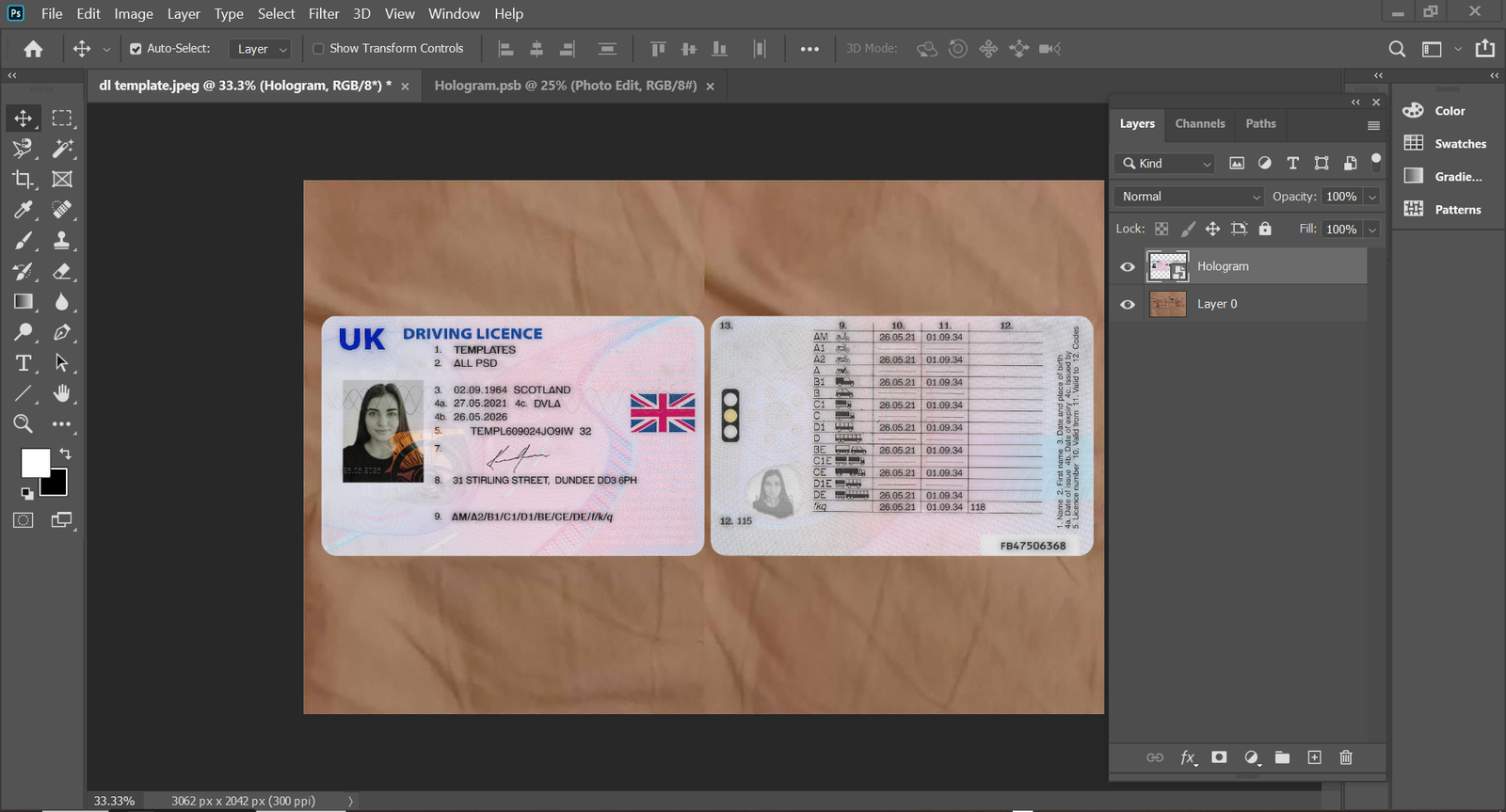Viewport: 1506px width, 812px height.
Task: Select the Healing Brush tool
Action: coord(62,210)
